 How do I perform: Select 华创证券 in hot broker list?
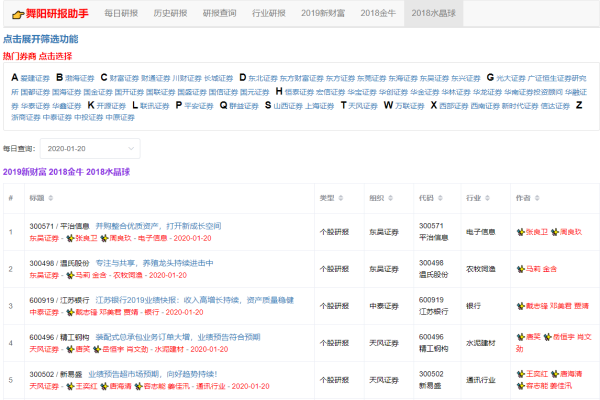[x=393, y=92]
